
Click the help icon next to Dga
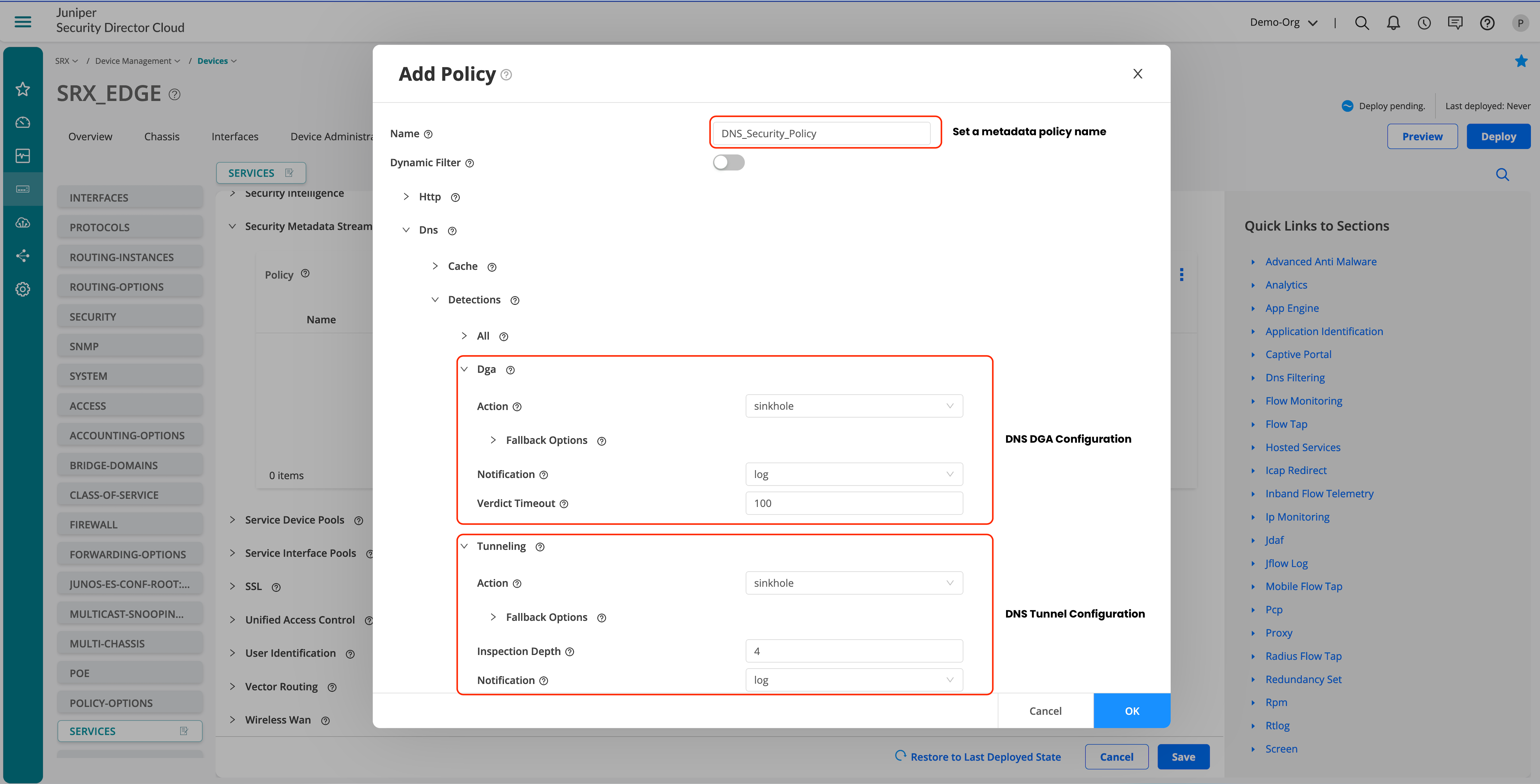click(x=510, y=370)
